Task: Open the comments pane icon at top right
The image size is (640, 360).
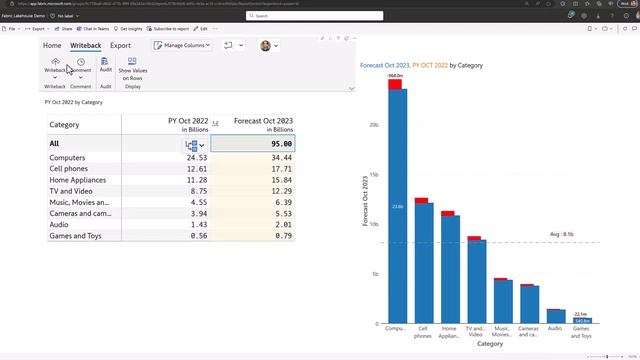Action: click(x=634, y=29)
